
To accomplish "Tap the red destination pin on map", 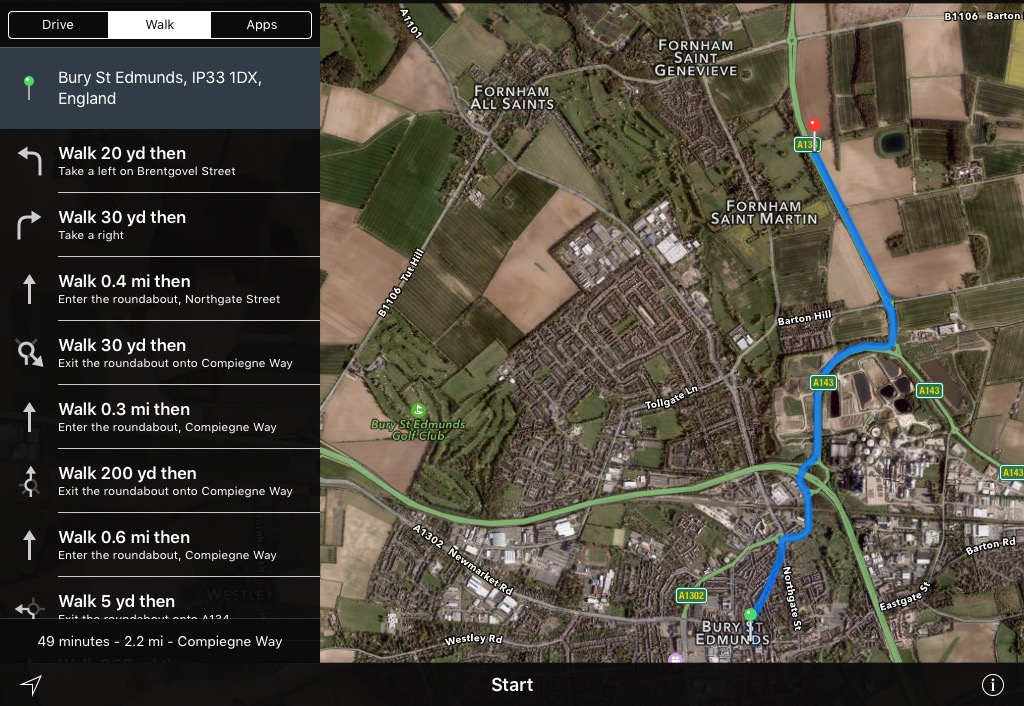I will [814, 125].
